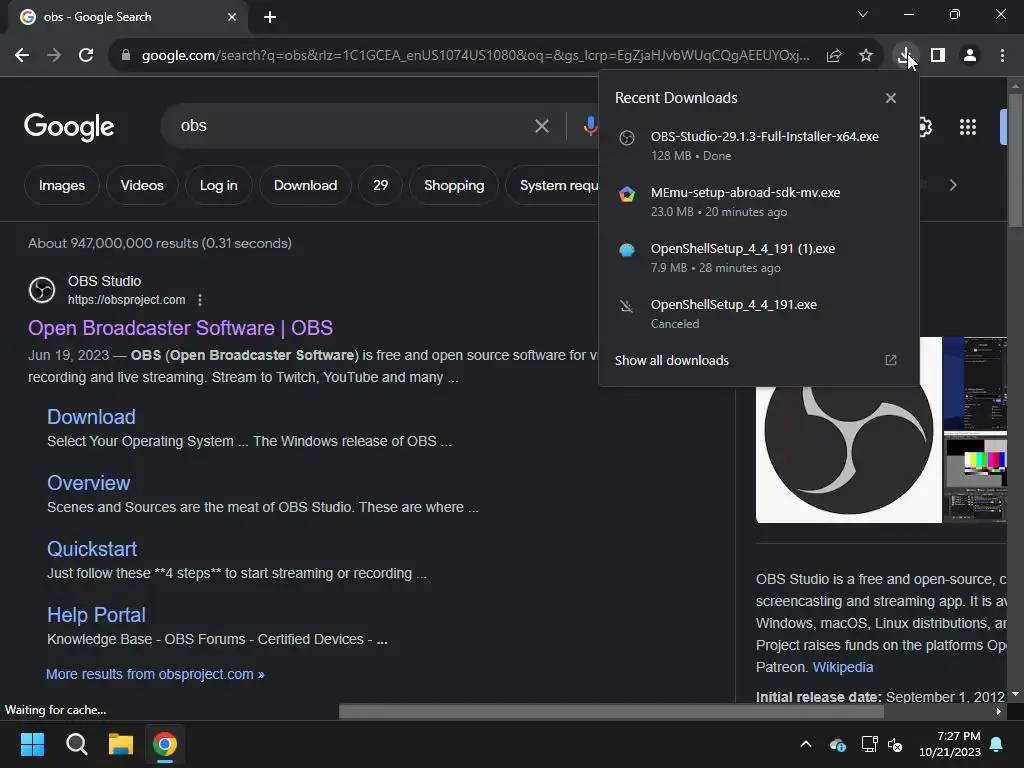
Task: Open Google apps grid
Action: pyautogui.click(x=968, y=127)
